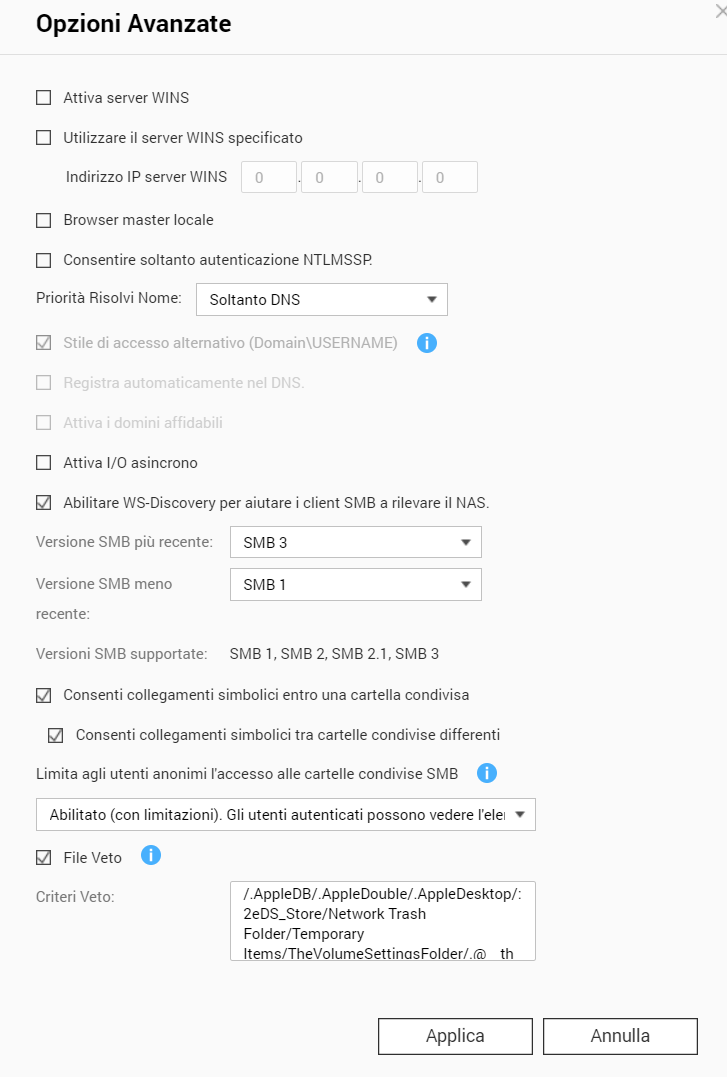This screenshot has width=727, height=1077.
Task: Uncheck symbolic links within a shared folder
Action: (x=43, y=694)
